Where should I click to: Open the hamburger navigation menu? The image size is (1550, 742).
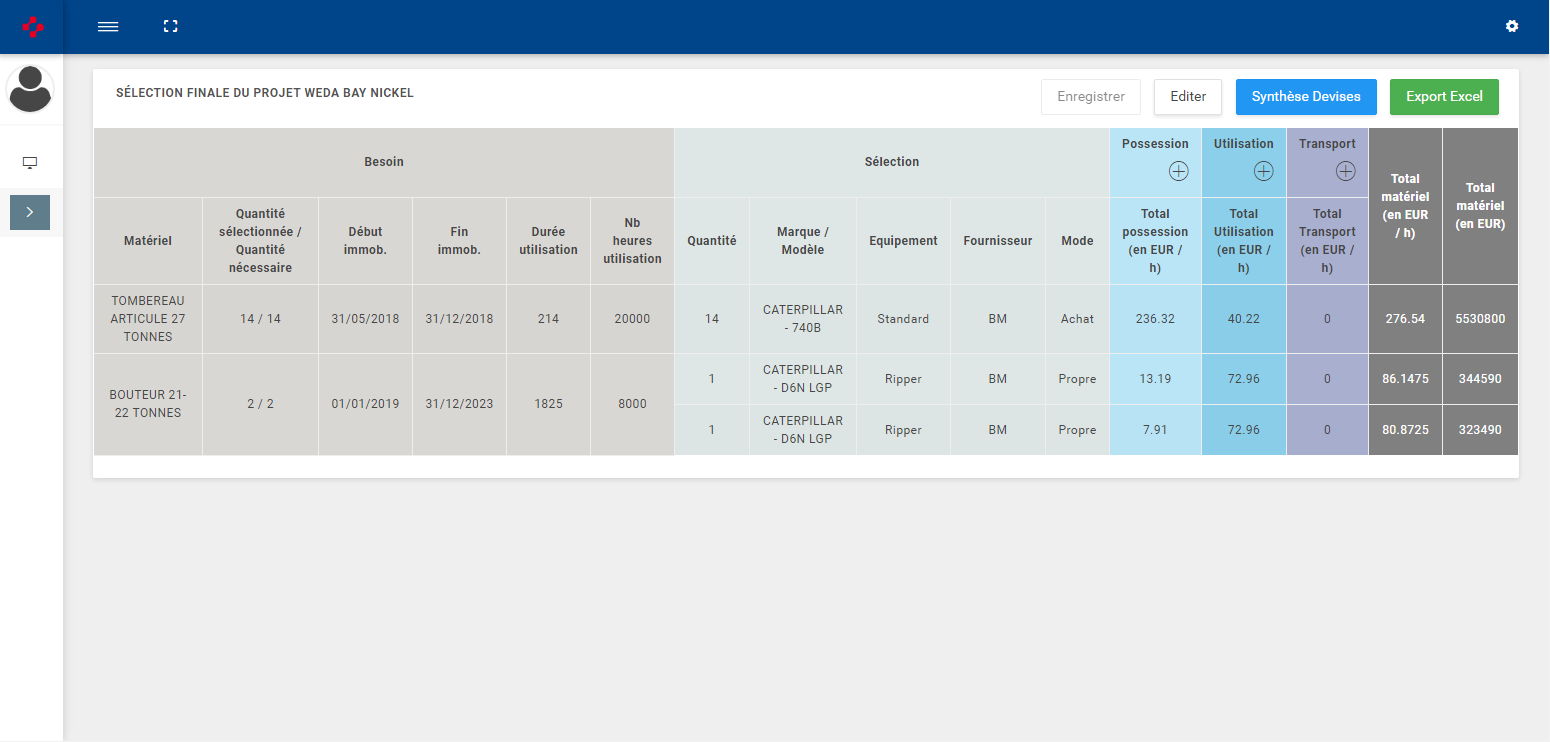108,27
